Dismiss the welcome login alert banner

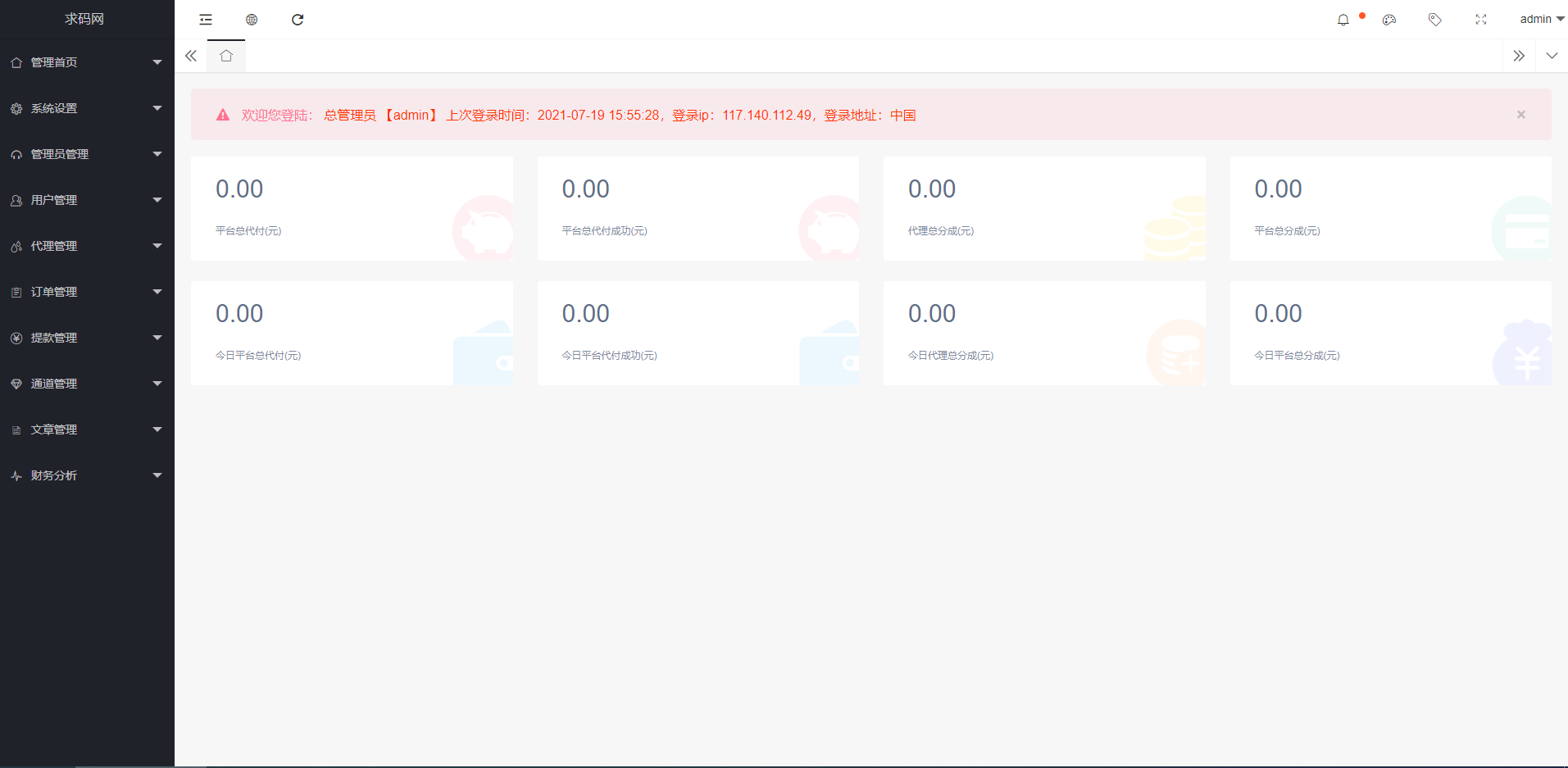[1520, 115]
